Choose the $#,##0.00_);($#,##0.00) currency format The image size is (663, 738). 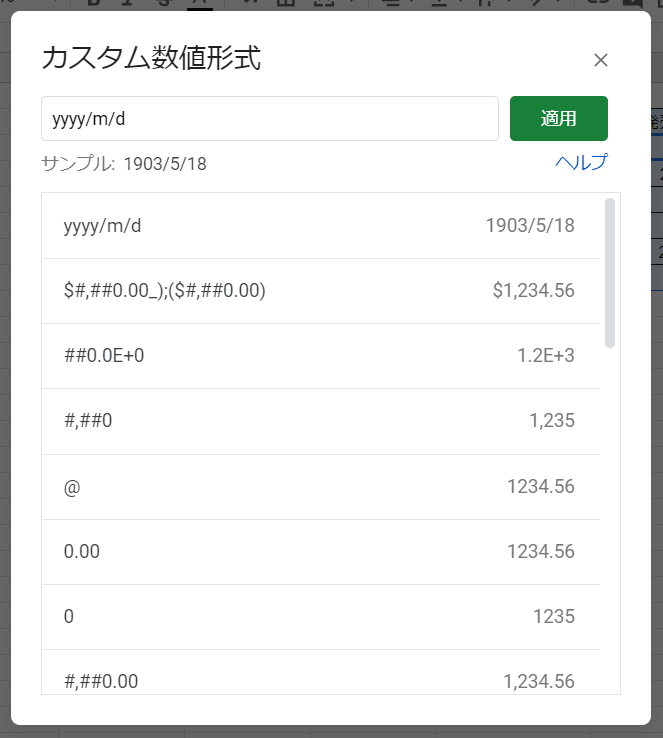click(321, 291)
